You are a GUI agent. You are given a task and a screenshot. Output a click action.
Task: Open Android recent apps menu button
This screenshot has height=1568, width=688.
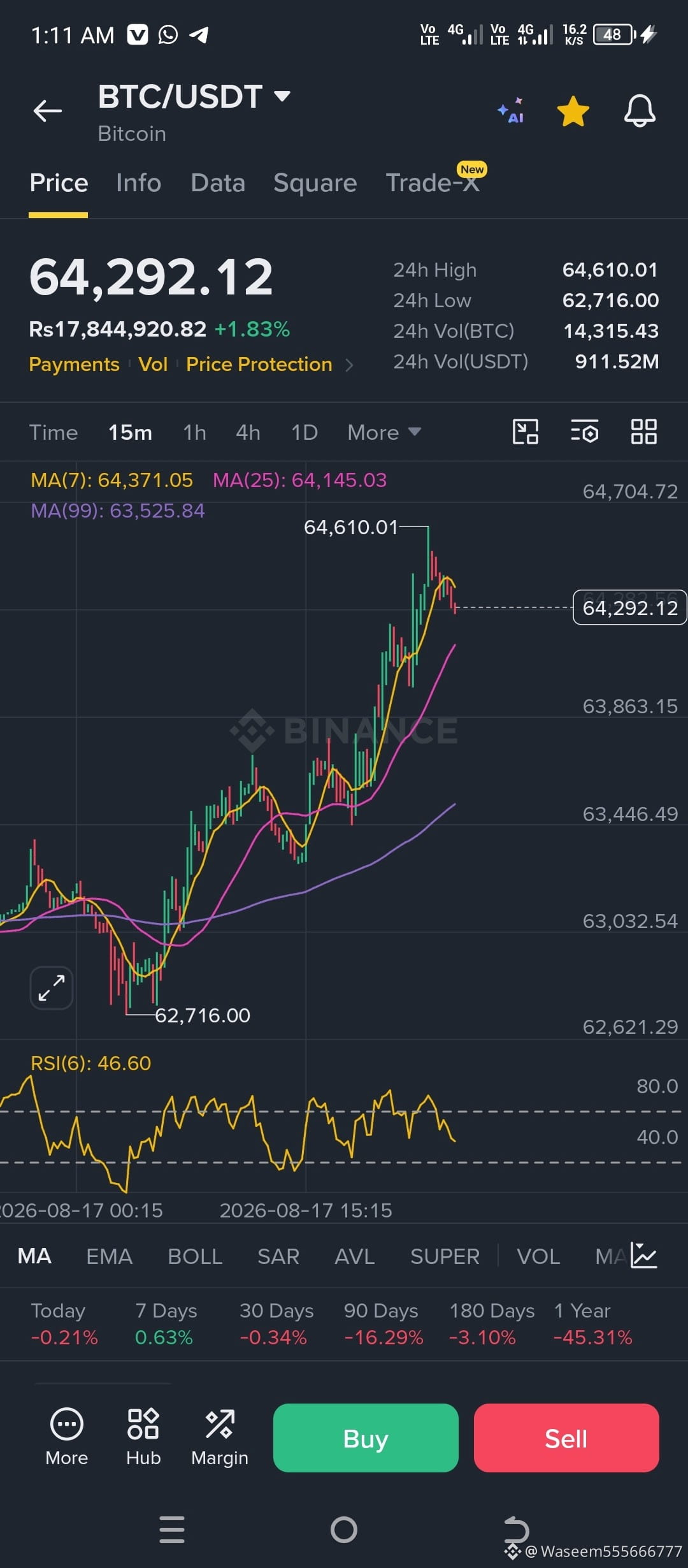[172, 1529]
